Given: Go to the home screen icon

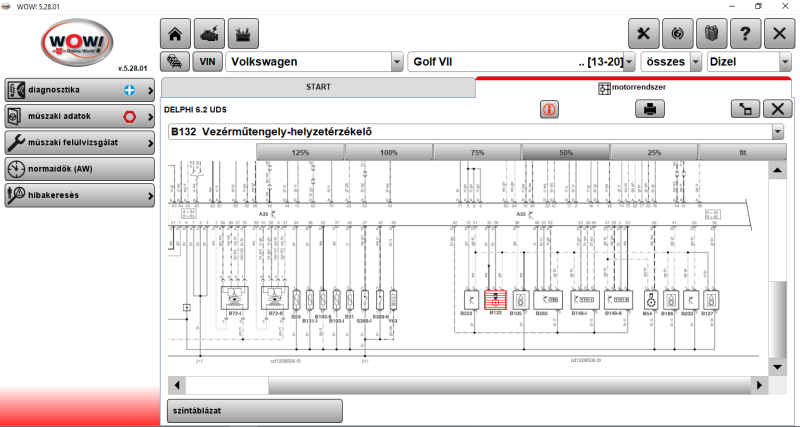Looking at the screenshot, I should [176, 34].
